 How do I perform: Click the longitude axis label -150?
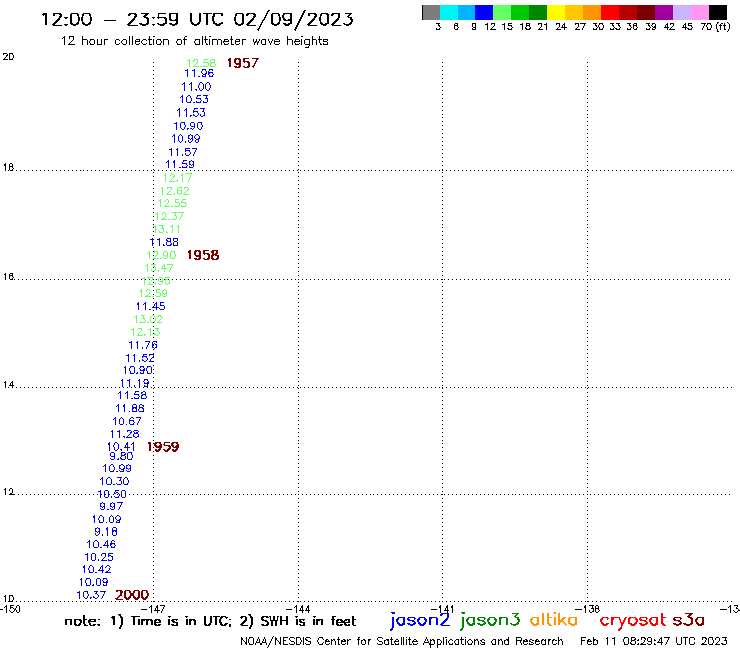[x=10, y=609]
